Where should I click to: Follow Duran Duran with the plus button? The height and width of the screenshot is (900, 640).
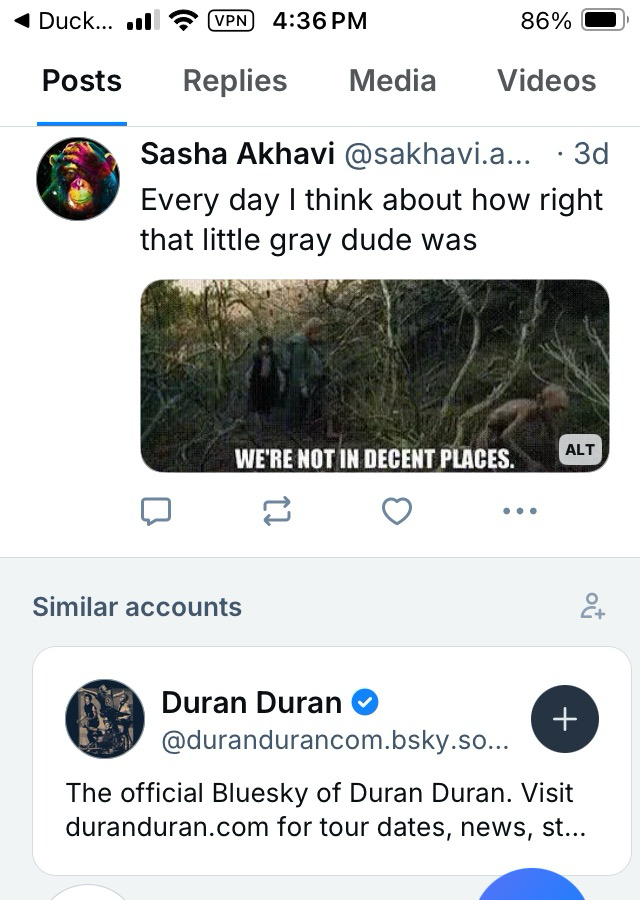(x=564, y=719)
